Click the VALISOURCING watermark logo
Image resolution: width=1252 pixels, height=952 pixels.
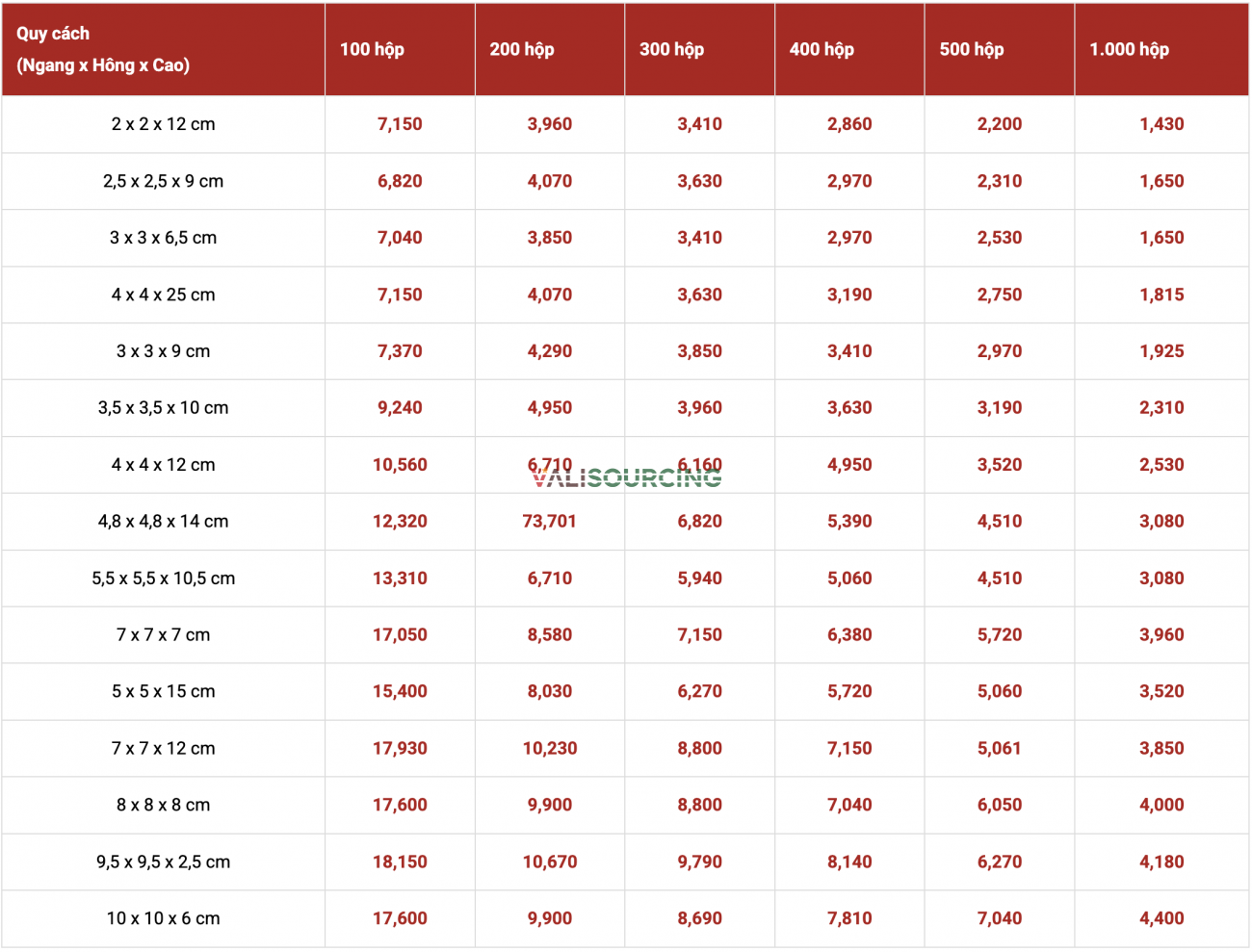(x=627, y=477)
